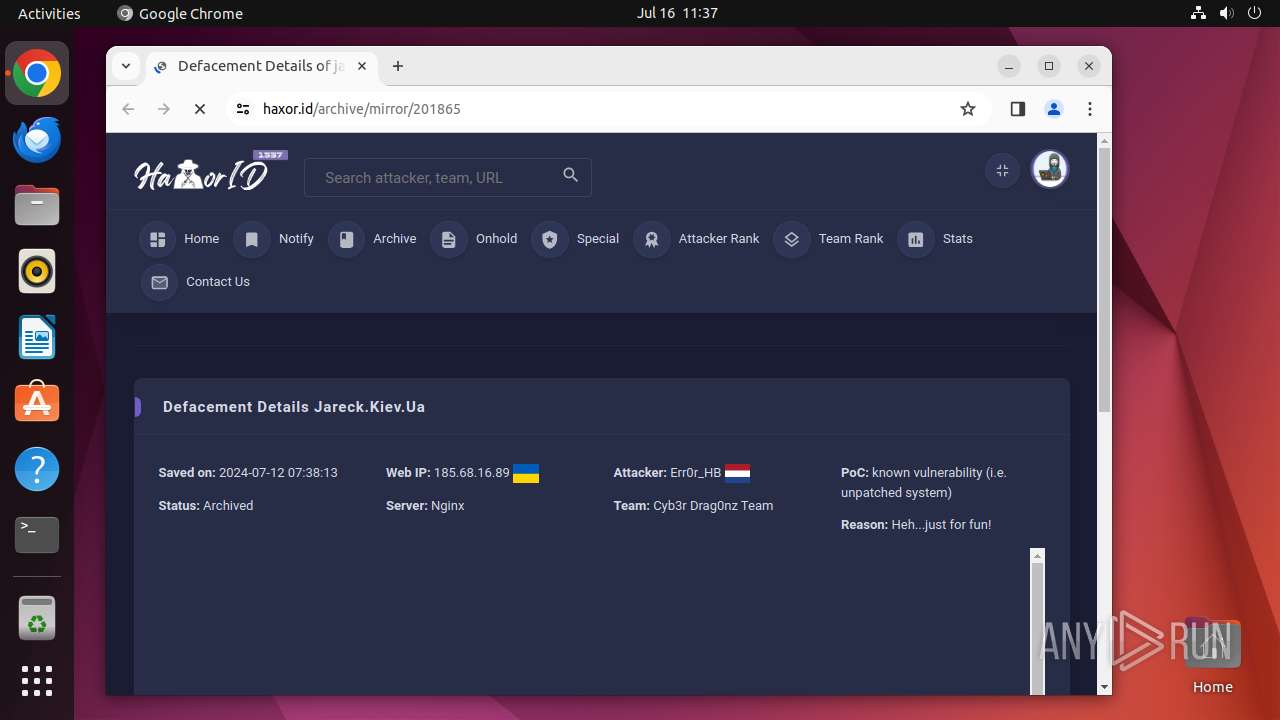Click the Onhold document icon

[x=448, y=239]
